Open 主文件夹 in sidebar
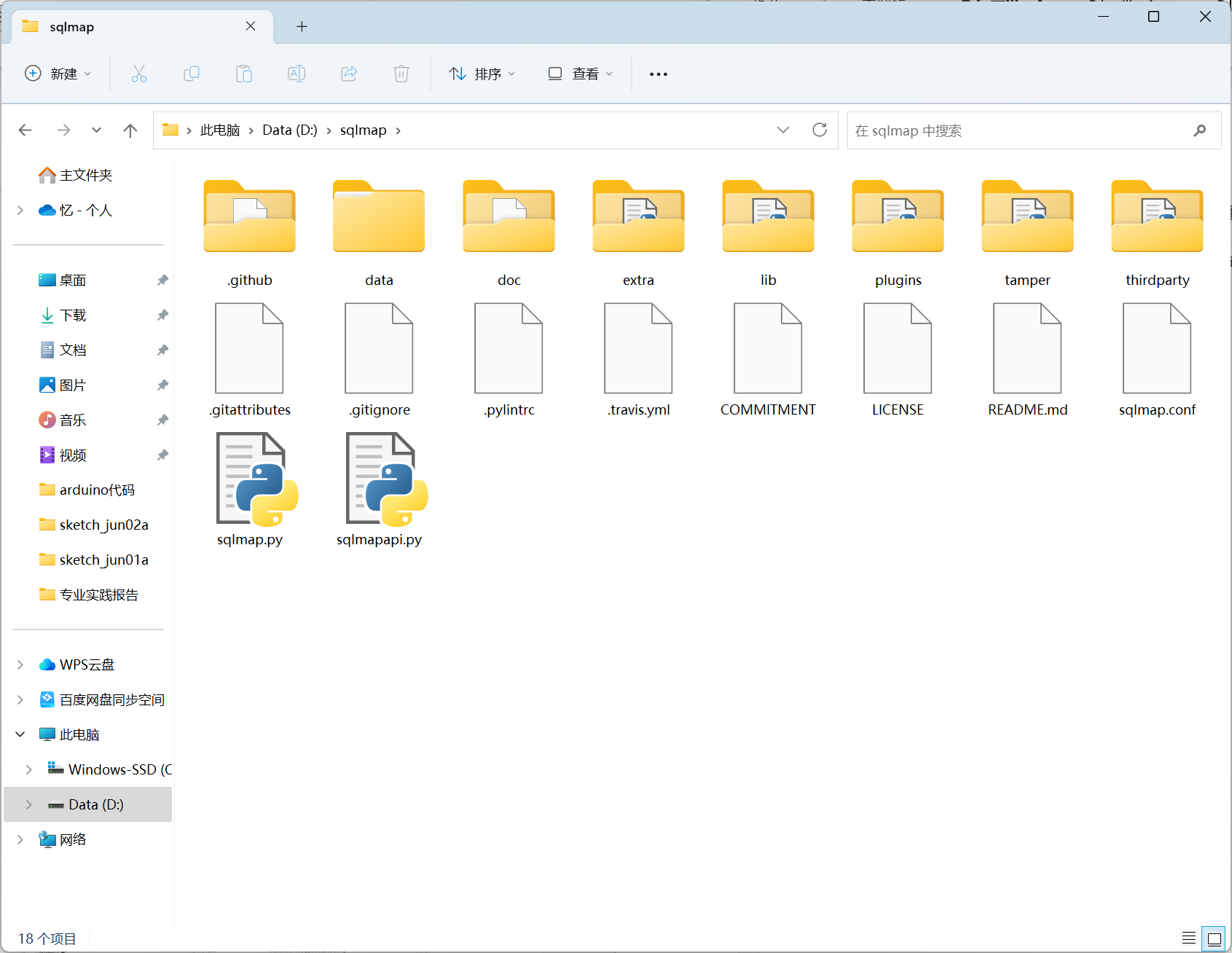 (x=76, y=175)
